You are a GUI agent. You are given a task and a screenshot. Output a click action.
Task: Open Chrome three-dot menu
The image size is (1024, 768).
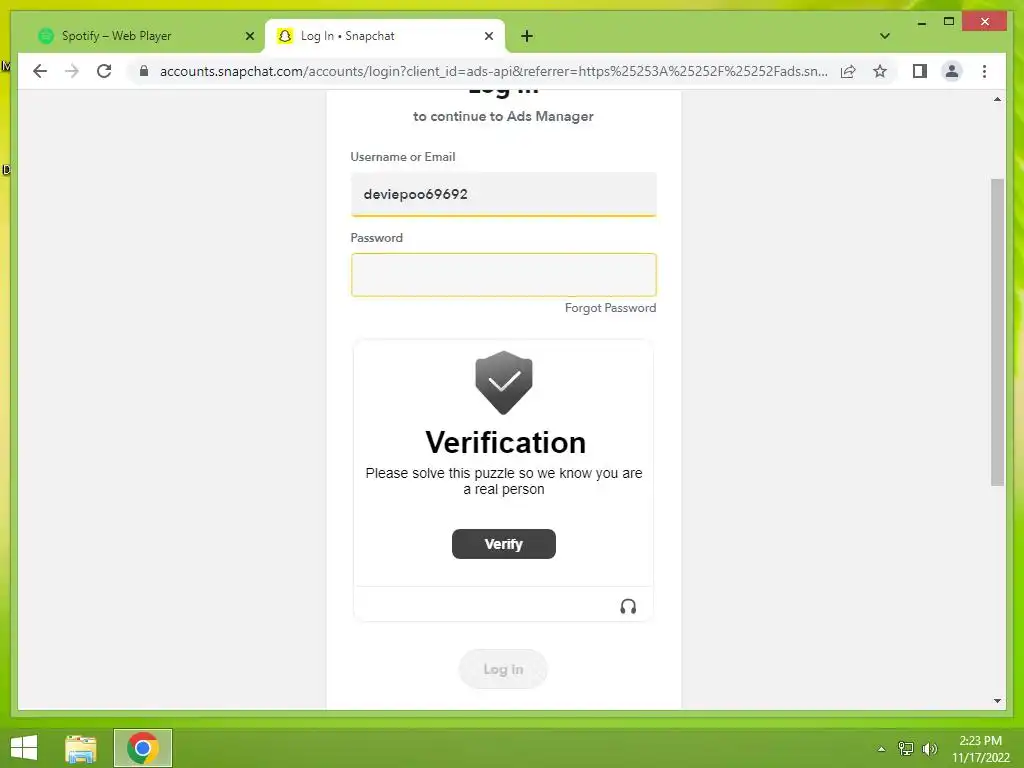click(984, 71)
